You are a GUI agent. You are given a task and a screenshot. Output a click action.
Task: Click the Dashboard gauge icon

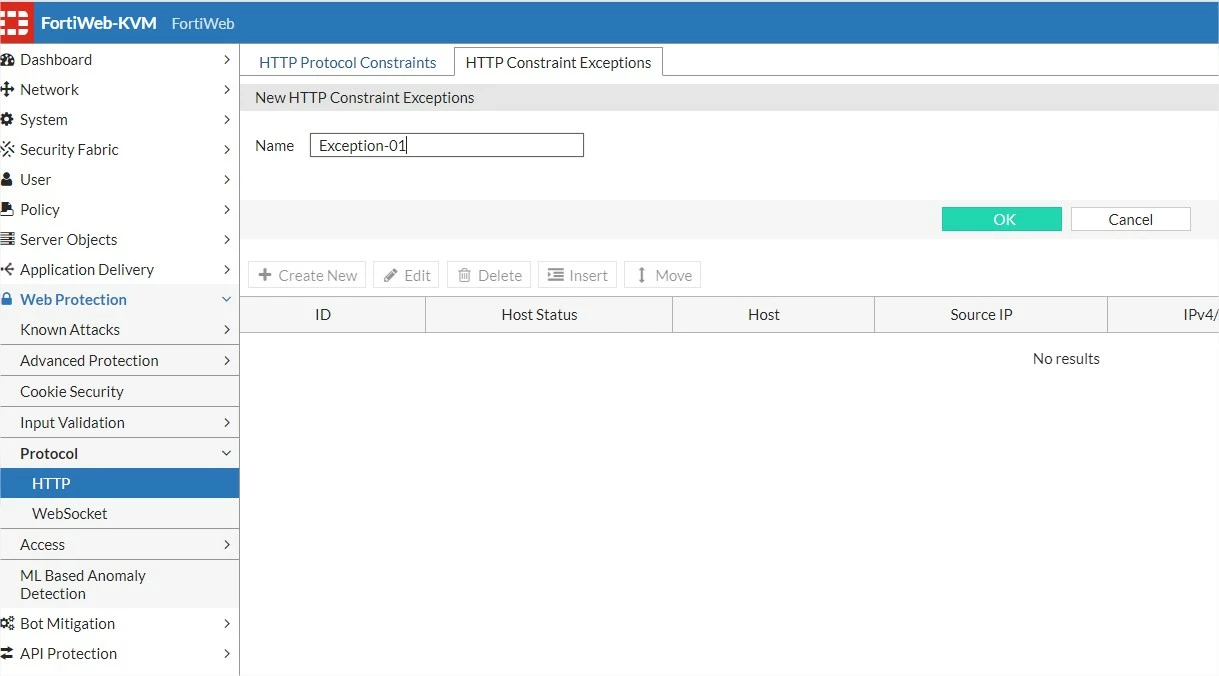coord(6,60)
